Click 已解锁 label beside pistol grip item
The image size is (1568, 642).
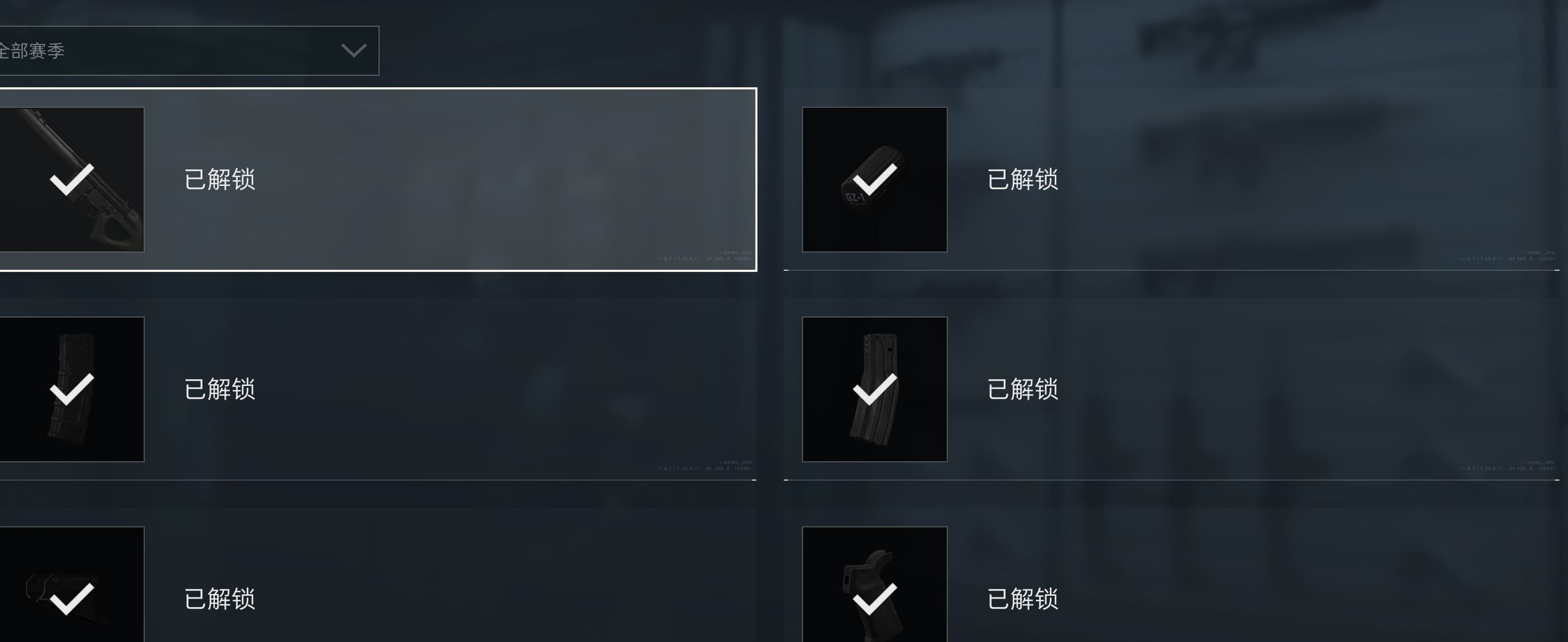tap(1023, 599)
